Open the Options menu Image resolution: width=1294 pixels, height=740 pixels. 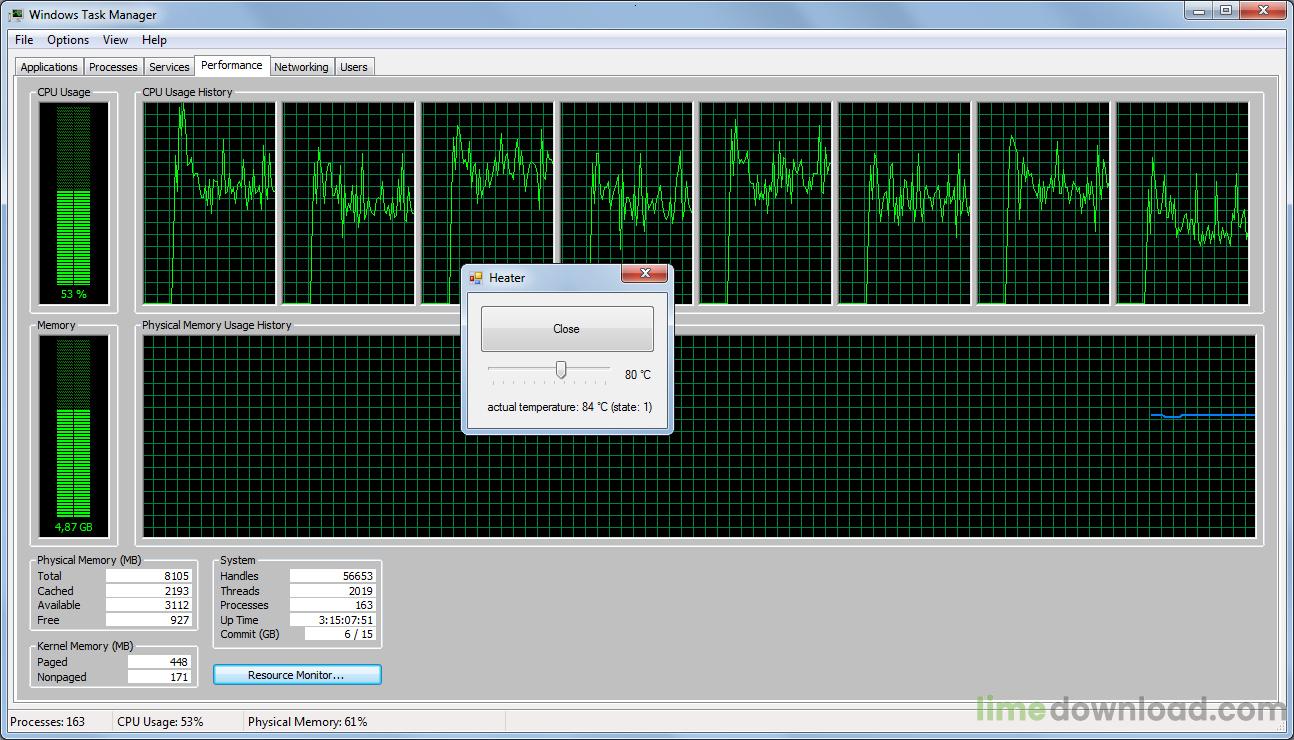pos(68,40)
